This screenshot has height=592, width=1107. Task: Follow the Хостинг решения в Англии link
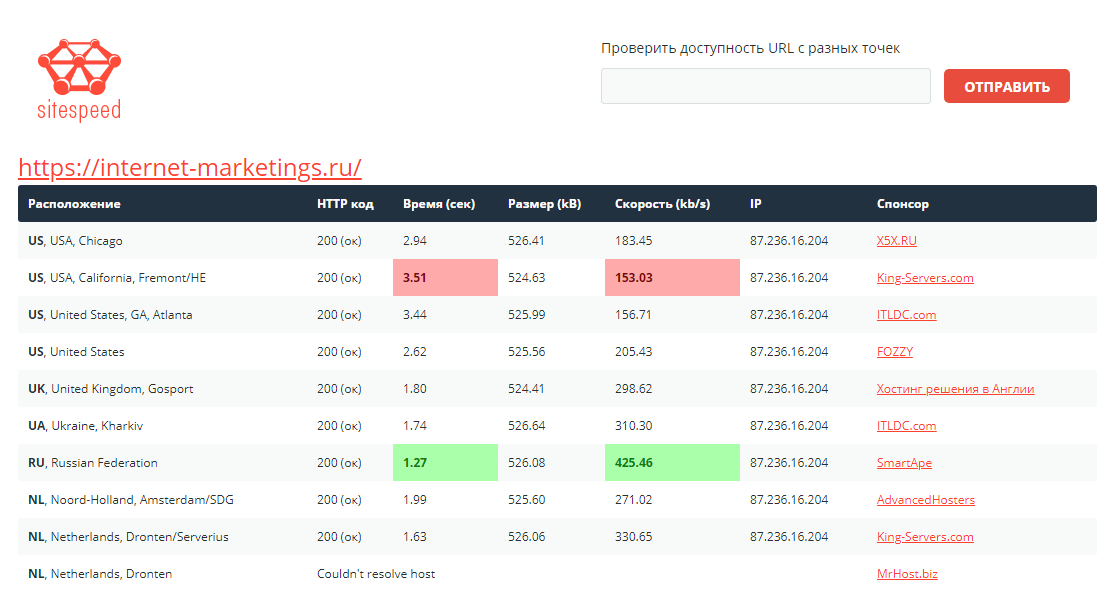(x=955, y=389)
